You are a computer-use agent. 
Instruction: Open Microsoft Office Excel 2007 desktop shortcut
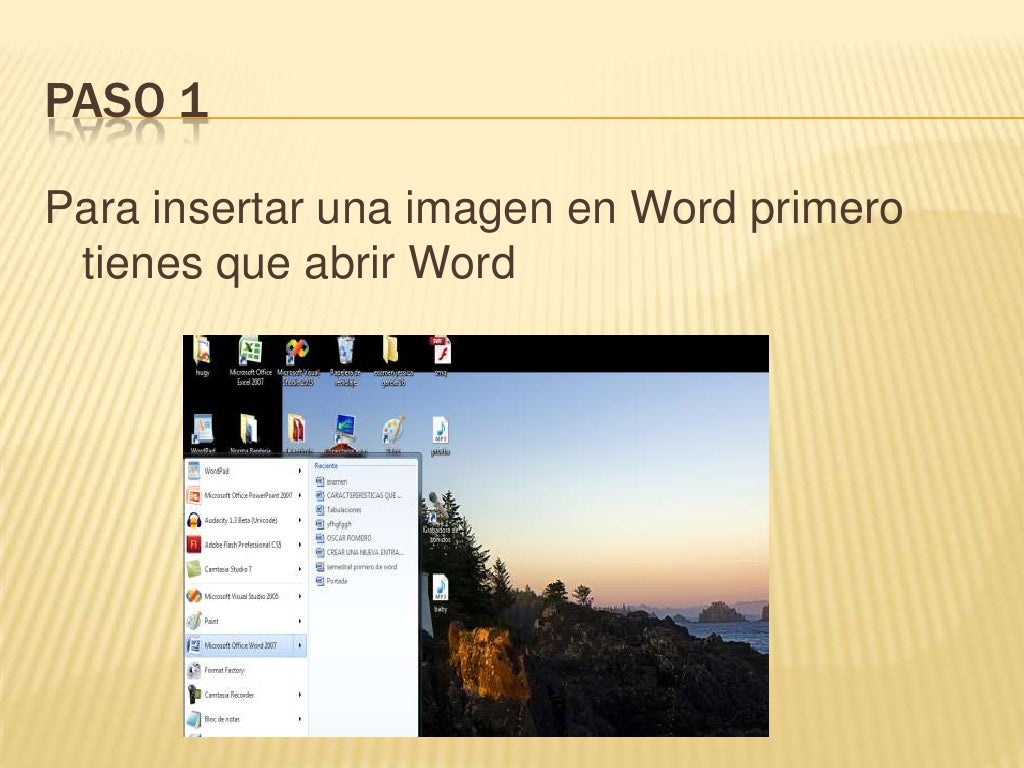coord(250,360)
